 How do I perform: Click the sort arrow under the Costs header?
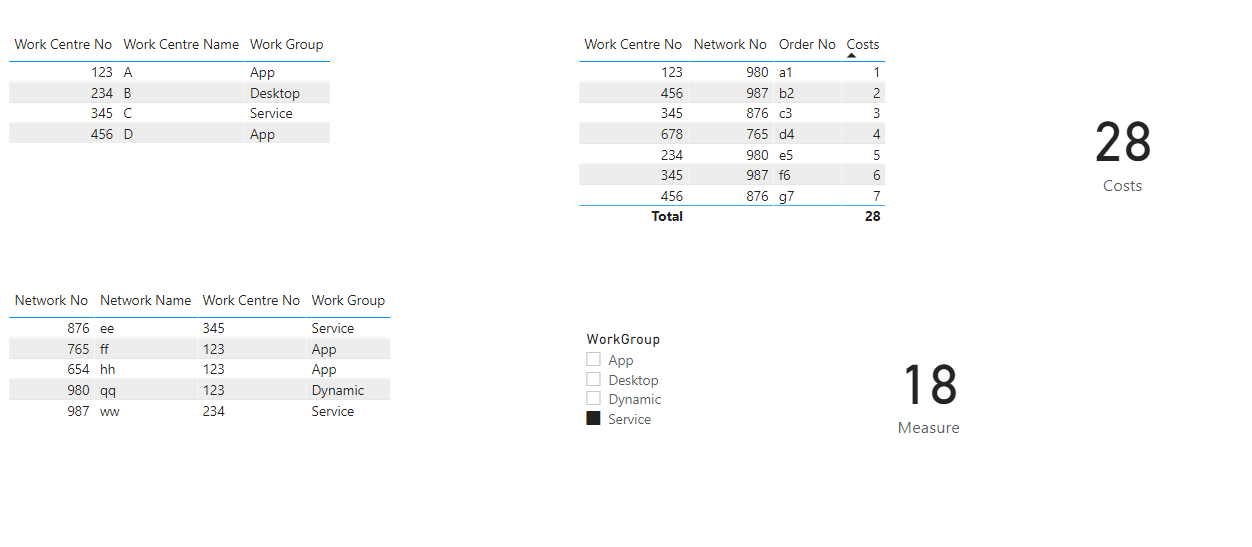point(851,56)
